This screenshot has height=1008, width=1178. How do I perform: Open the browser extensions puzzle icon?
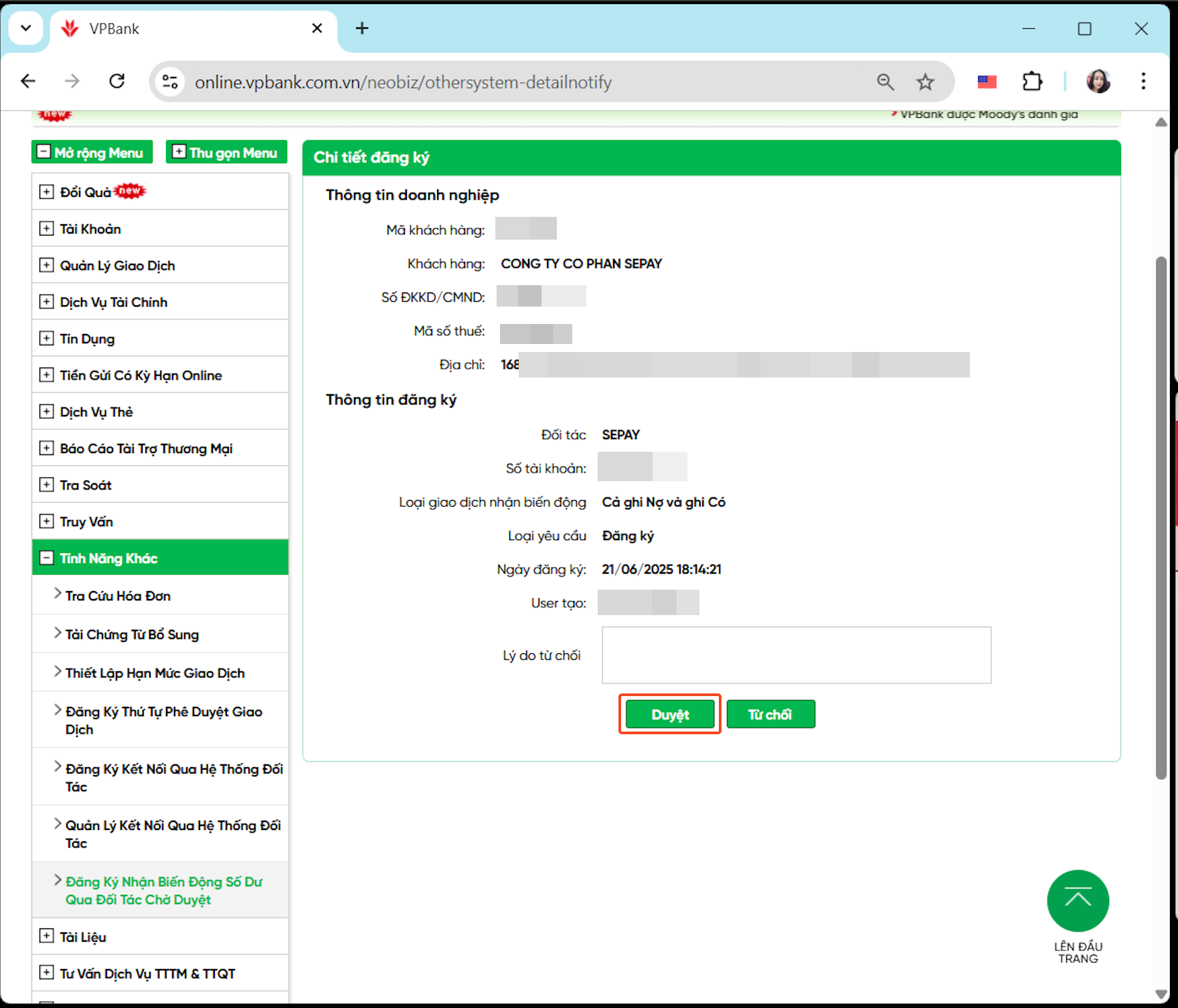click(1032, 82)
